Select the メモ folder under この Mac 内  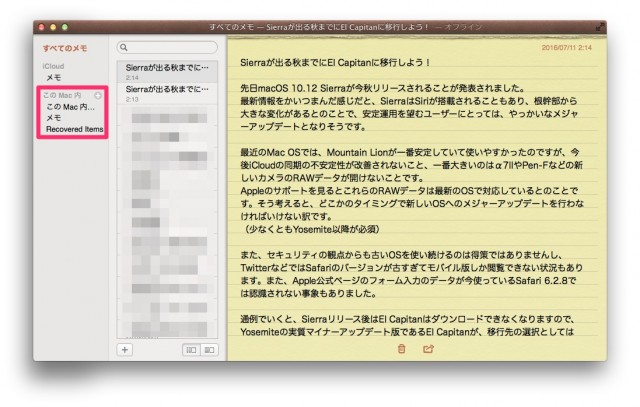[x=53, y=118]
